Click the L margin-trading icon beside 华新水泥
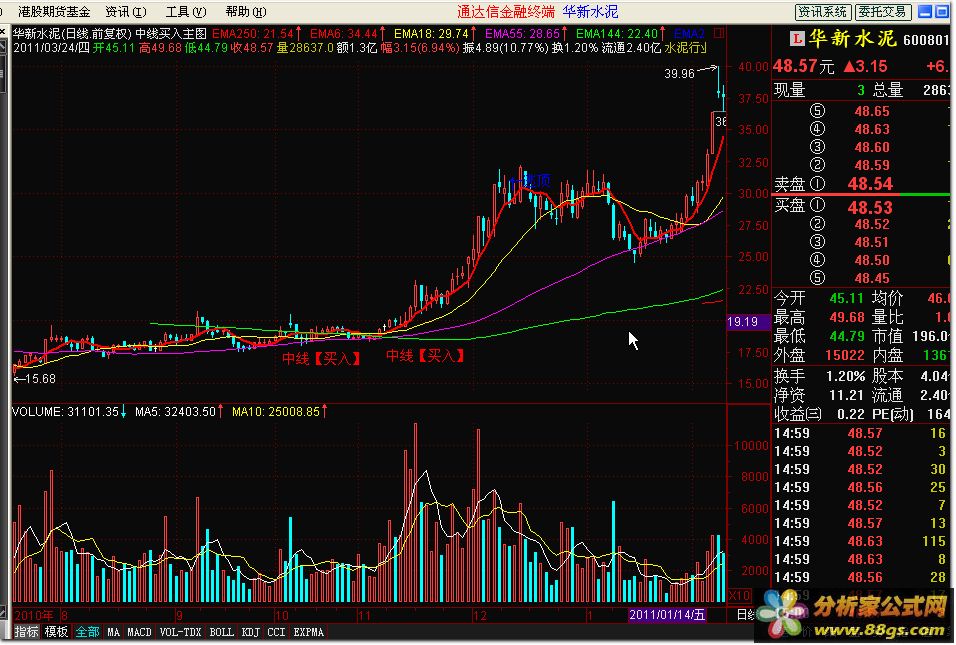This screenshot has height=645, width=956. point(797,39)
